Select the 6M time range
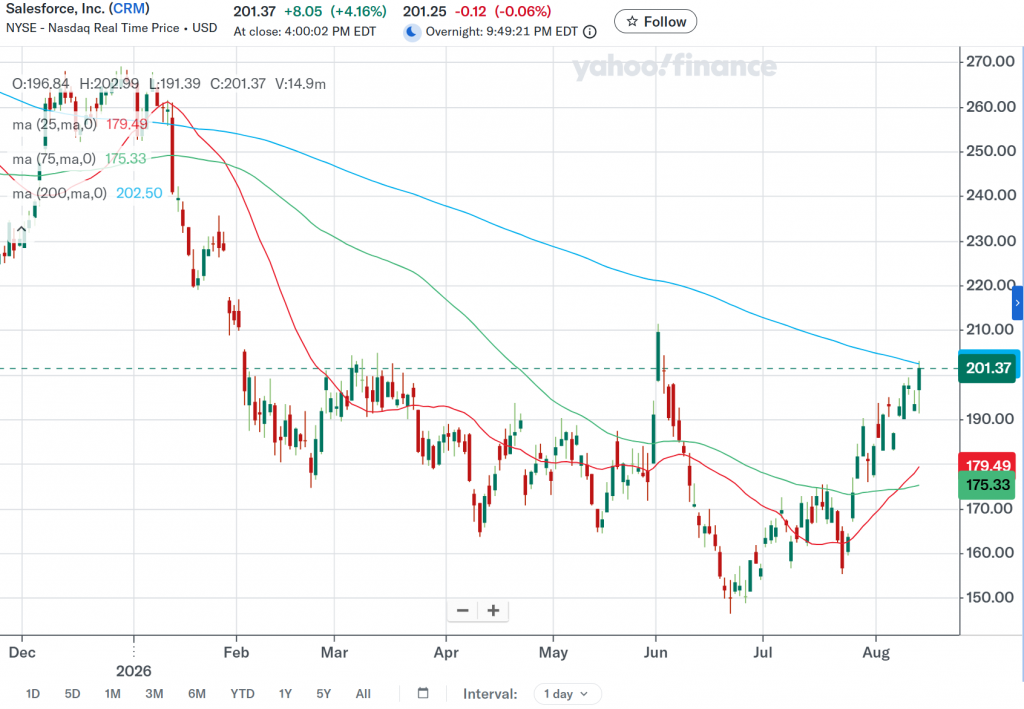Image resolution: width=1024 pixels, height=709 pixels. tap(197, 693)
